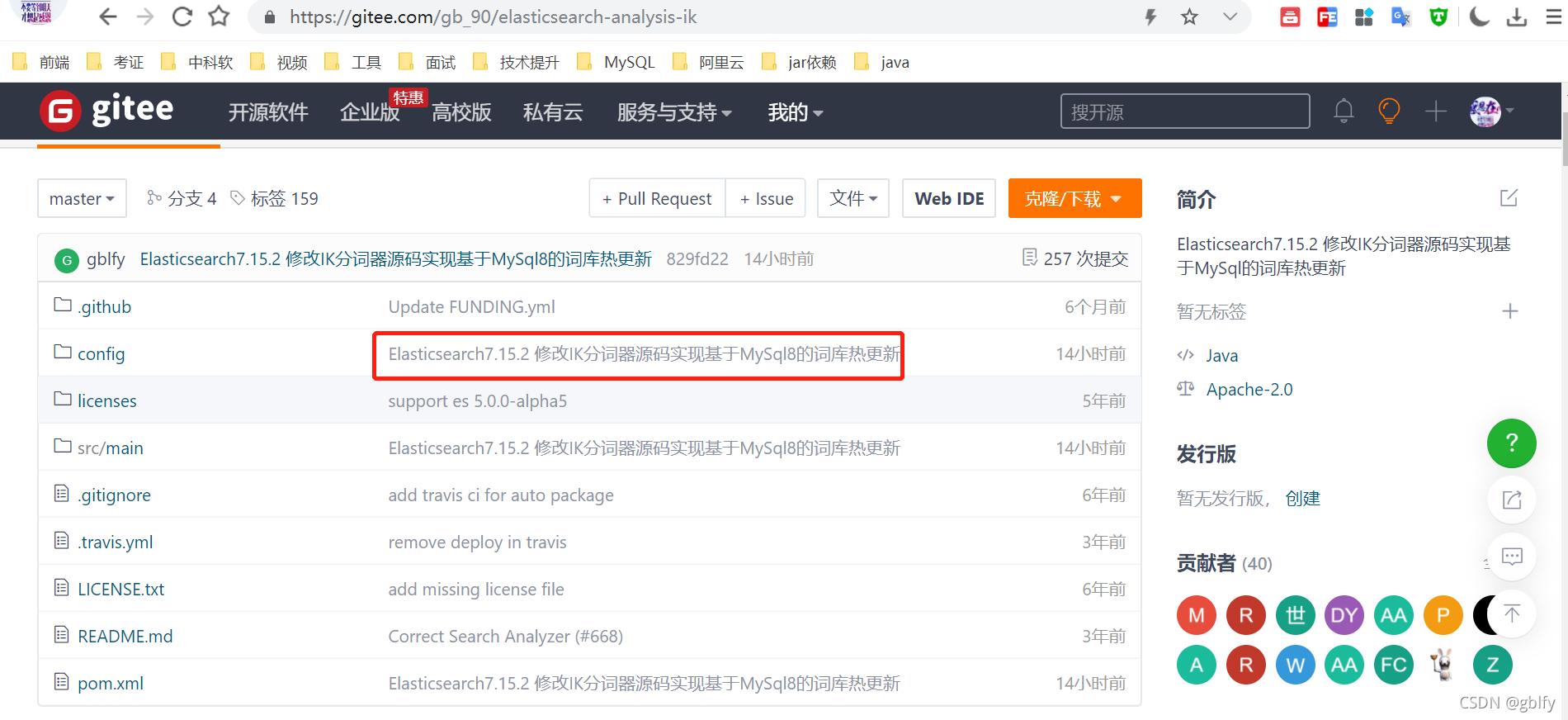The image size is (1568, 720).
Task: Reload the page with the refresh icon
Action: [x=182, y=17]
